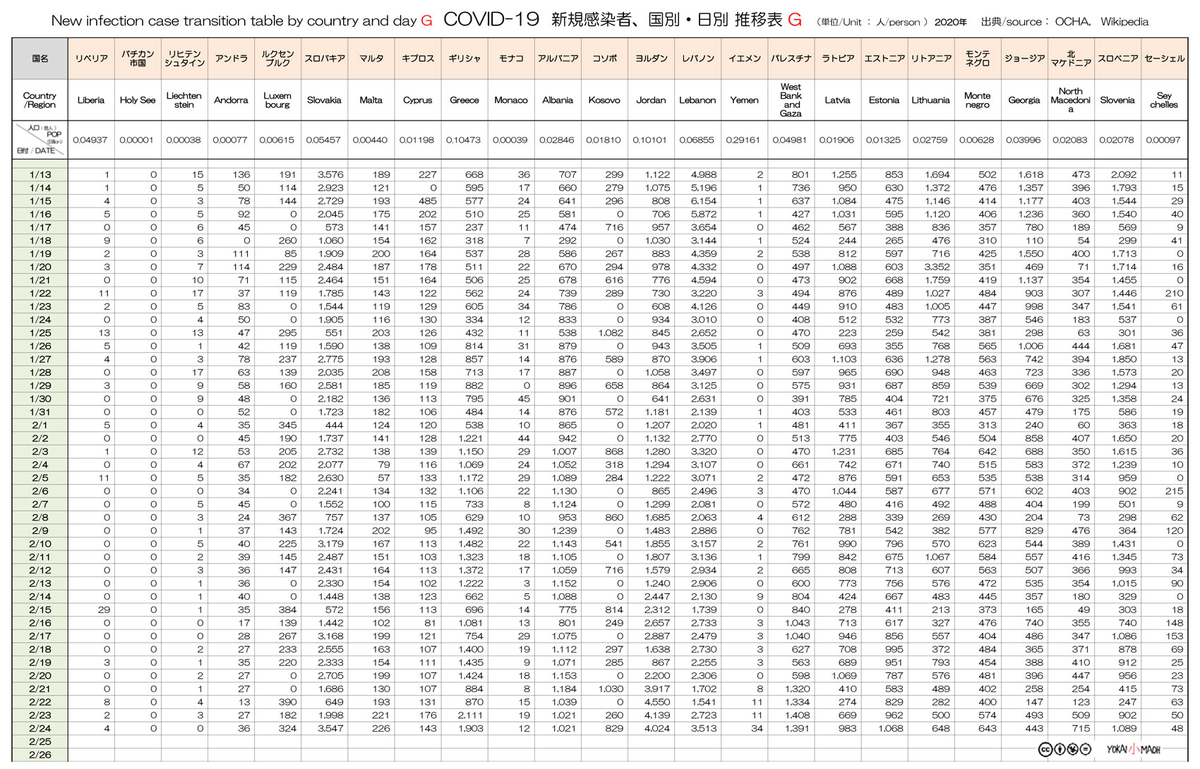1200x769 pixels.
Task: Click the 'Andorra' column header
Action: tap(231, 100)
